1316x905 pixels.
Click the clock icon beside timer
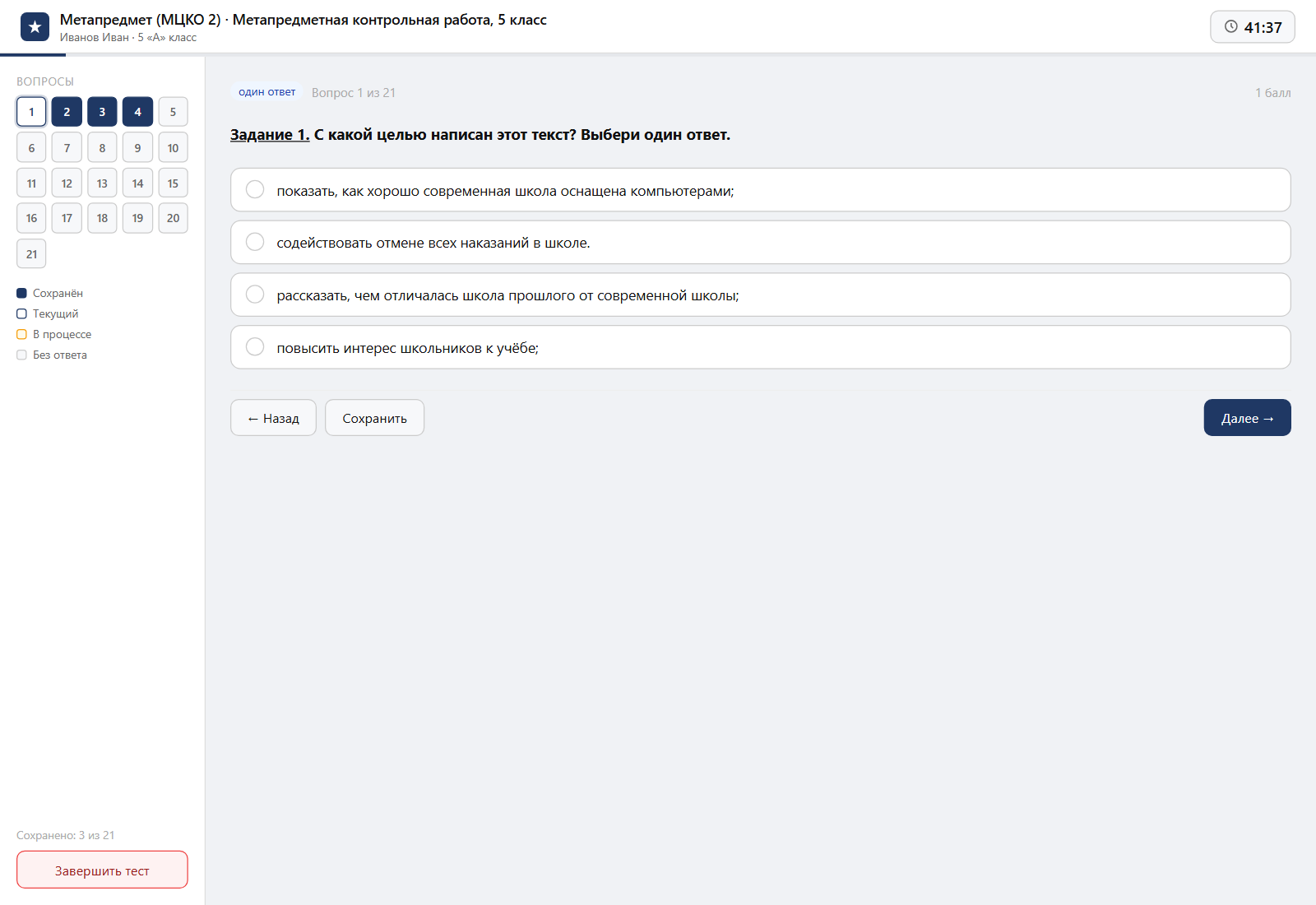(x=1231, y=26)
